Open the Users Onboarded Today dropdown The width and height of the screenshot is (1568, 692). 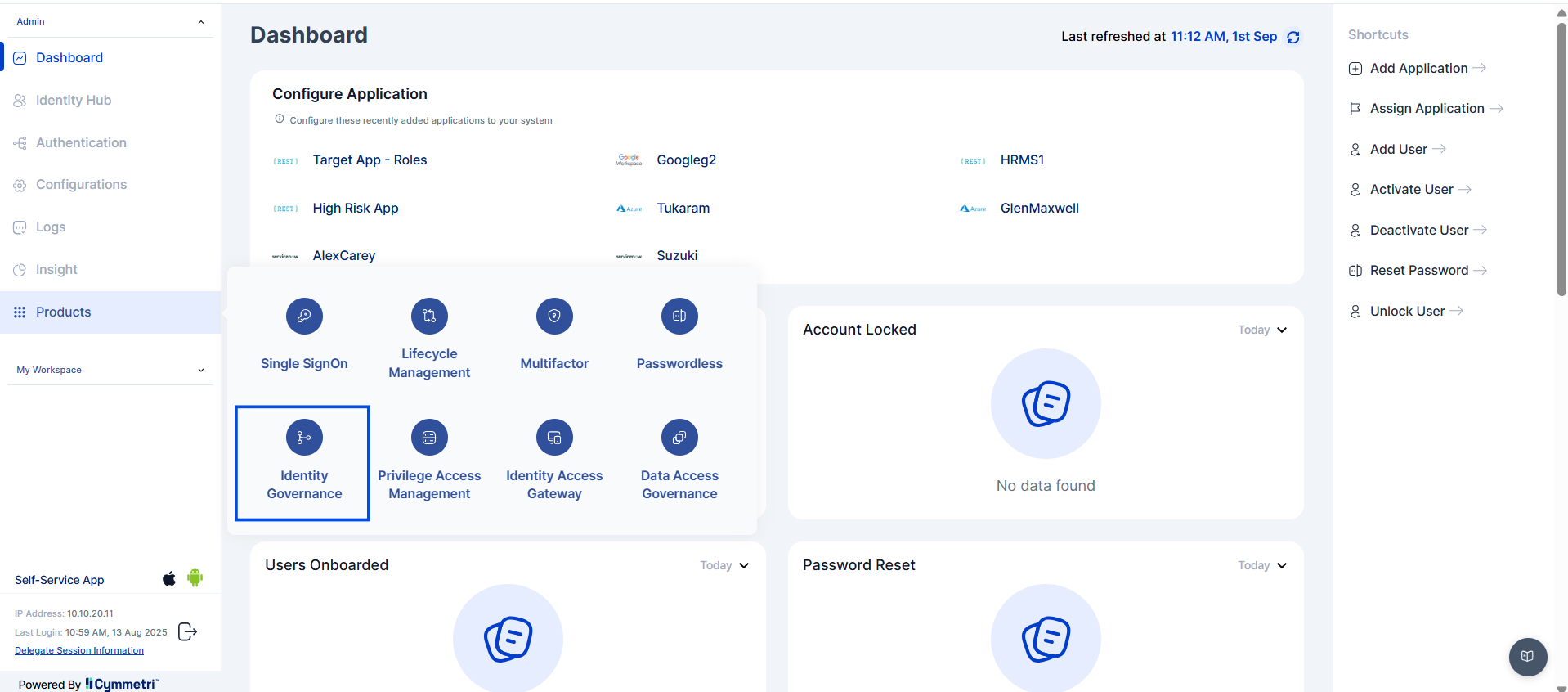point(724,565)
